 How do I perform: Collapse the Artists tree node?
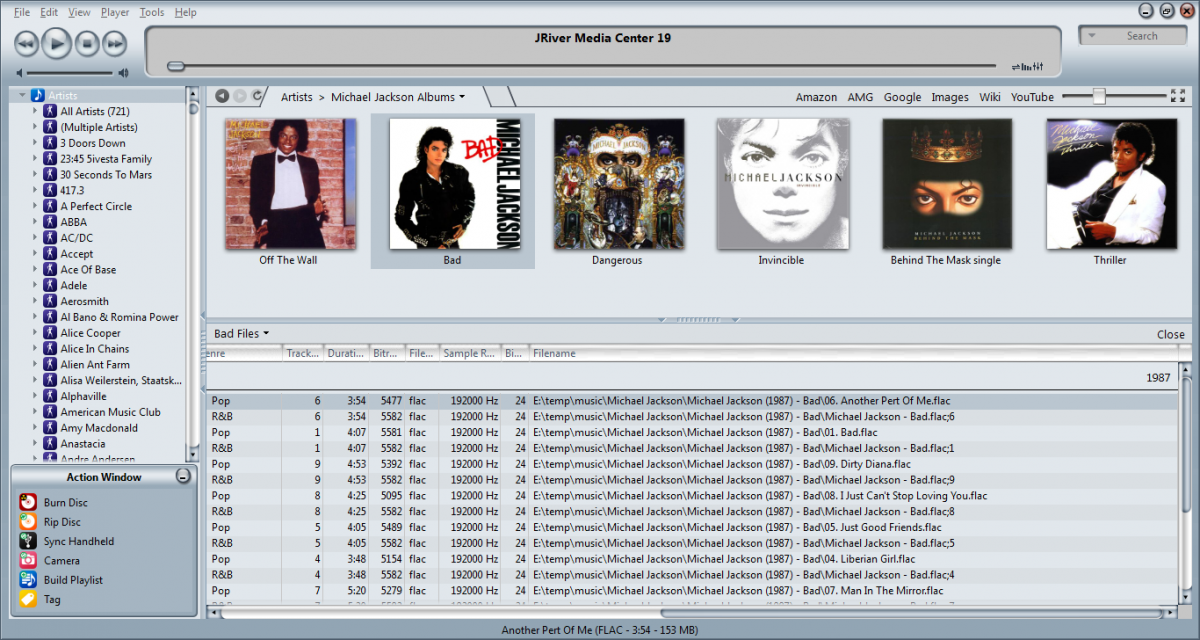22,95
